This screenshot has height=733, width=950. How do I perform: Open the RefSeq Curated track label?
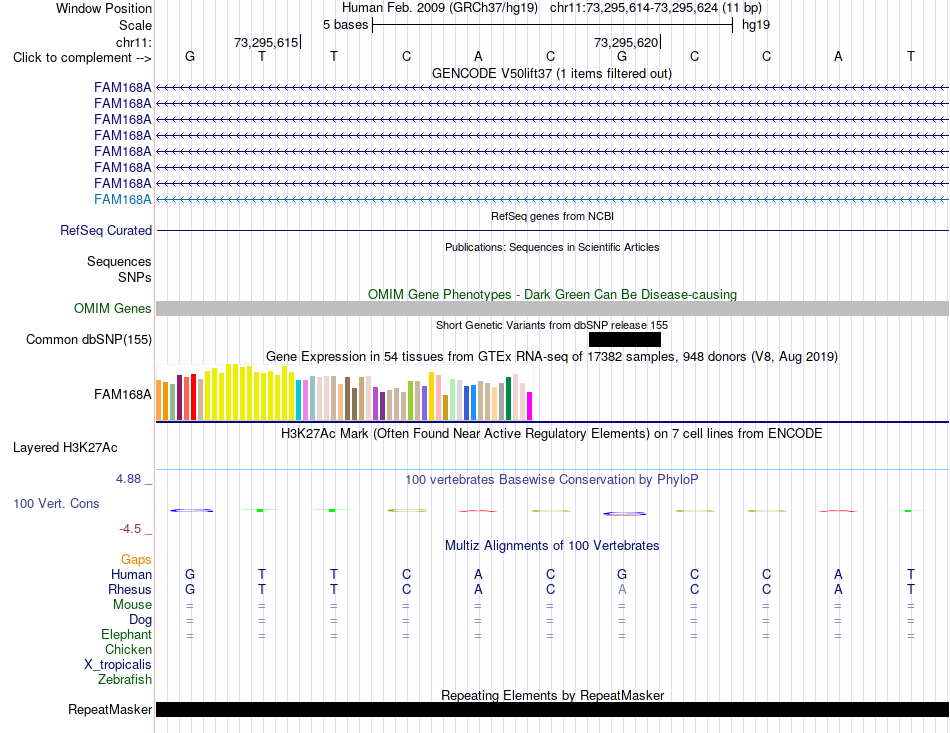105,230
